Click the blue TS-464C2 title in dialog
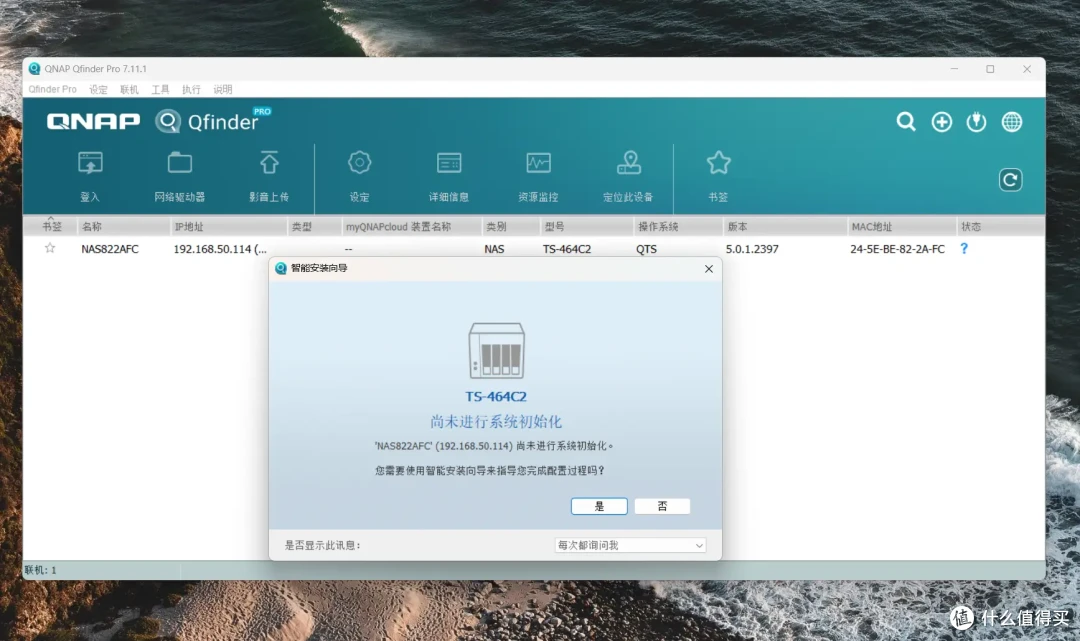Image resolution: width=1080 pixels, height=641 pixels. point(496,397)
